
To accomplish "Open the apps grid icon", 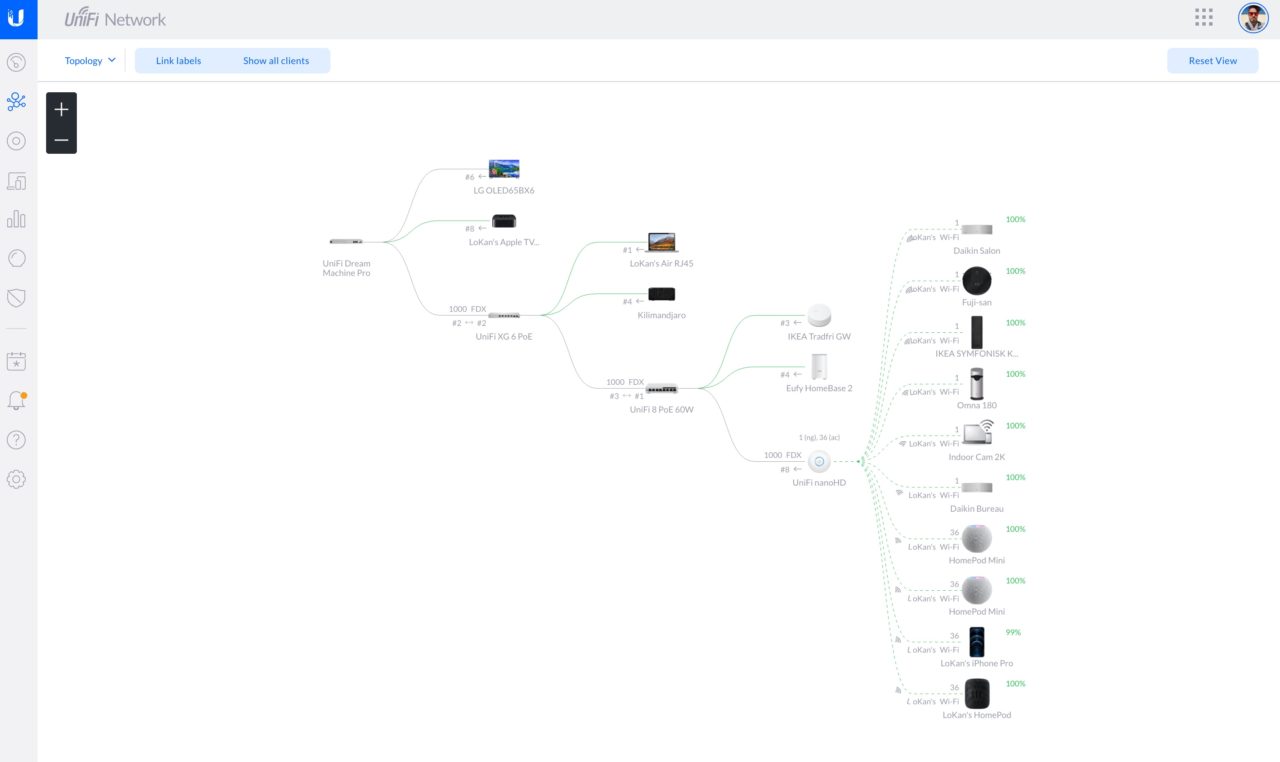I will (x=1204, y=17).
